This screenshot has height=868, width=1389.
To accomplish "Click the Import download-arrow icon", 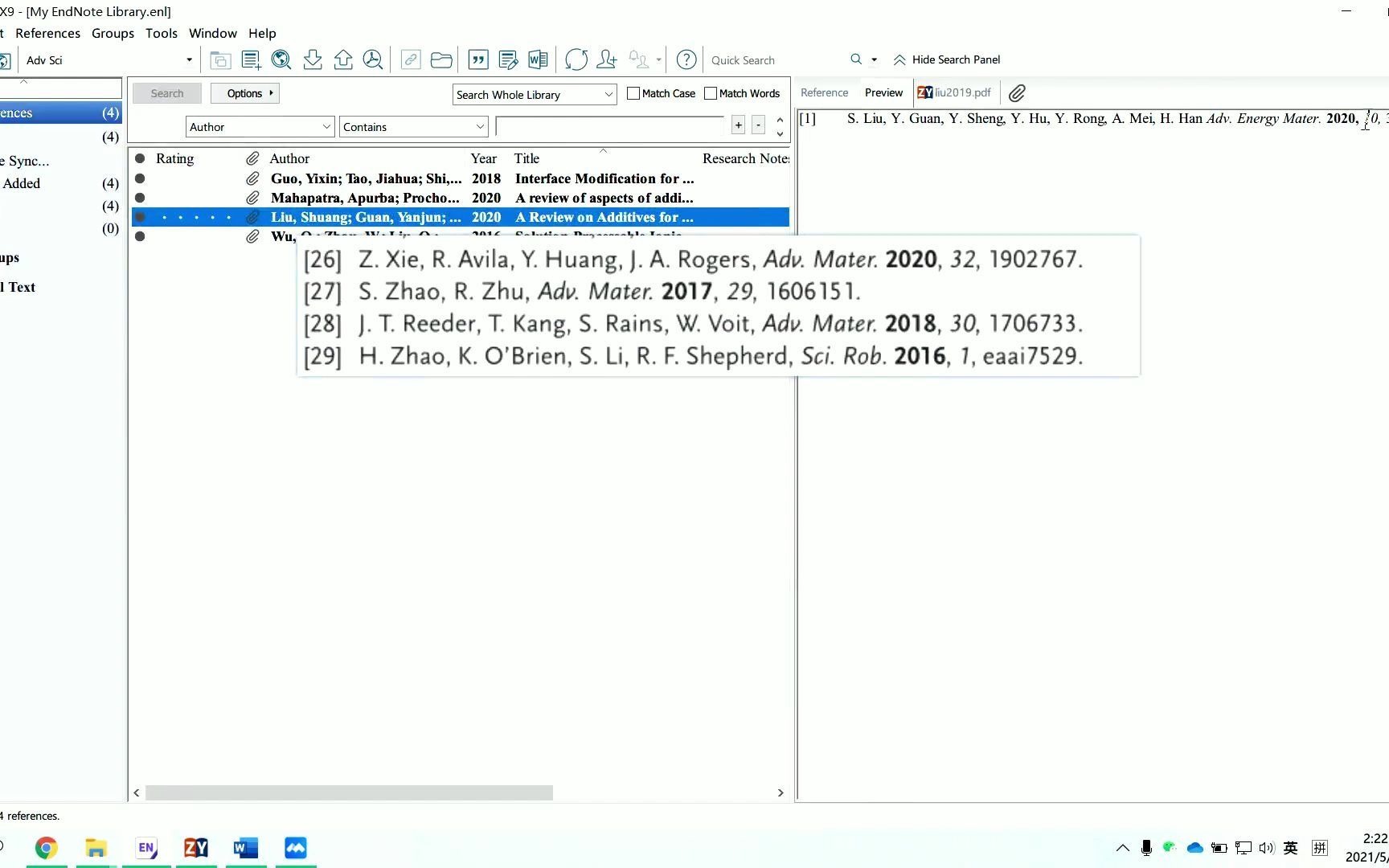I will click(x=313, y=59).
